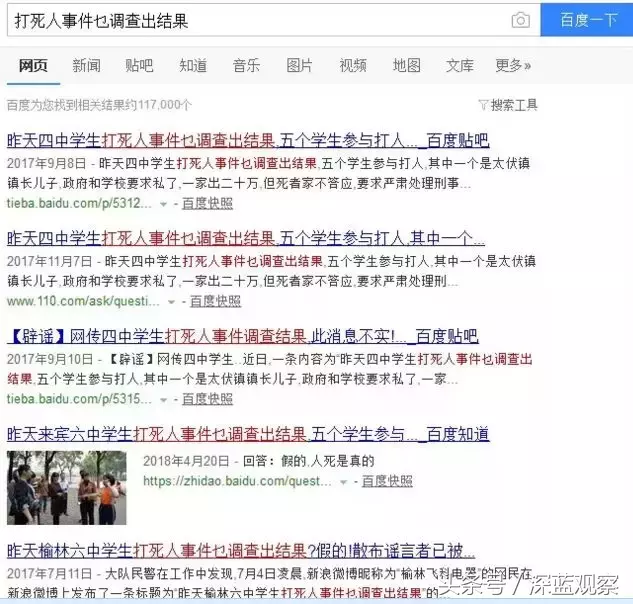The height and width of the screenshot is (604, 633).
Task: Open first result ending 百度贴吧 五个学生参与打人
Action: tap(248, 141)
